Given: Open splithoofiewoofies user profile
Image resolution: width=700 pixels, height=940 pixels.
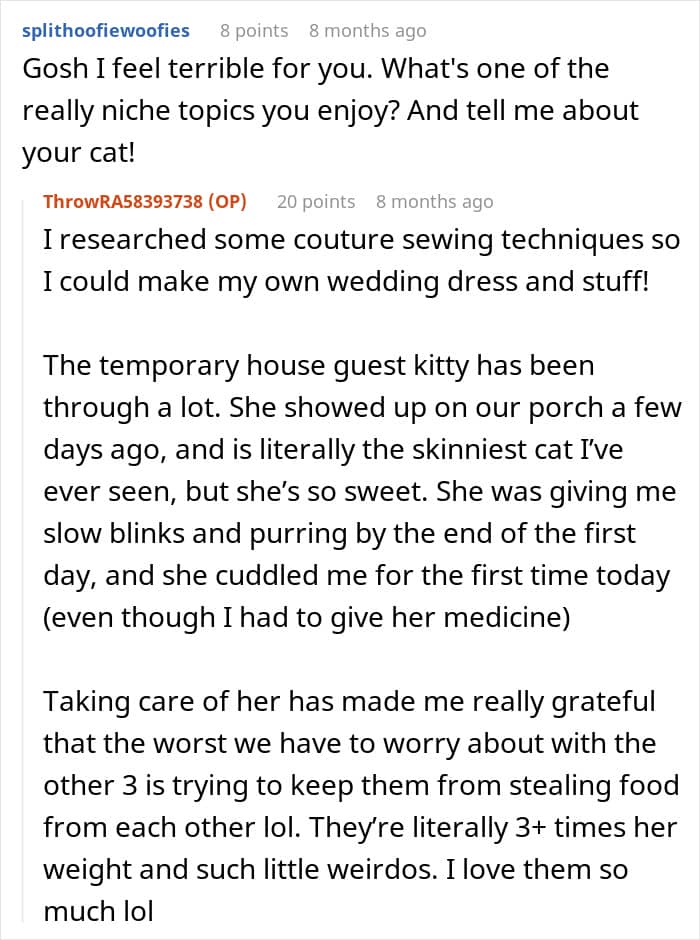Looking at the screenshot, I should (x=105, y=31).
